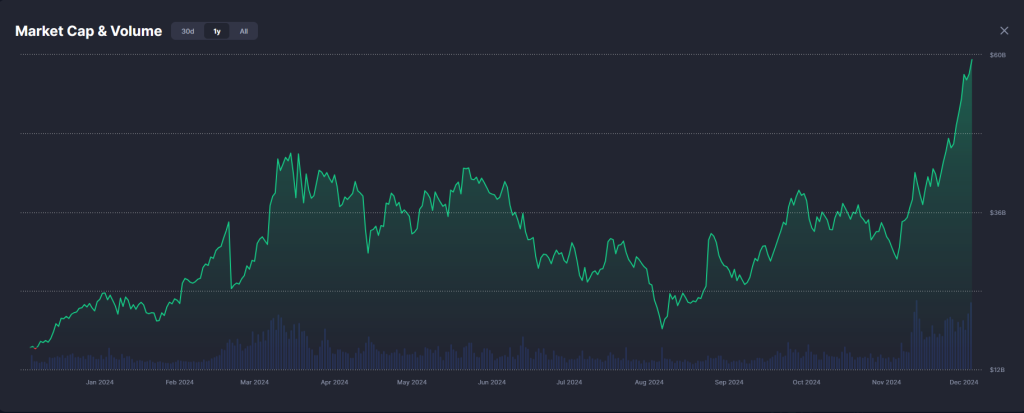Click the May 2024 axis label

[x=412, y=382]
